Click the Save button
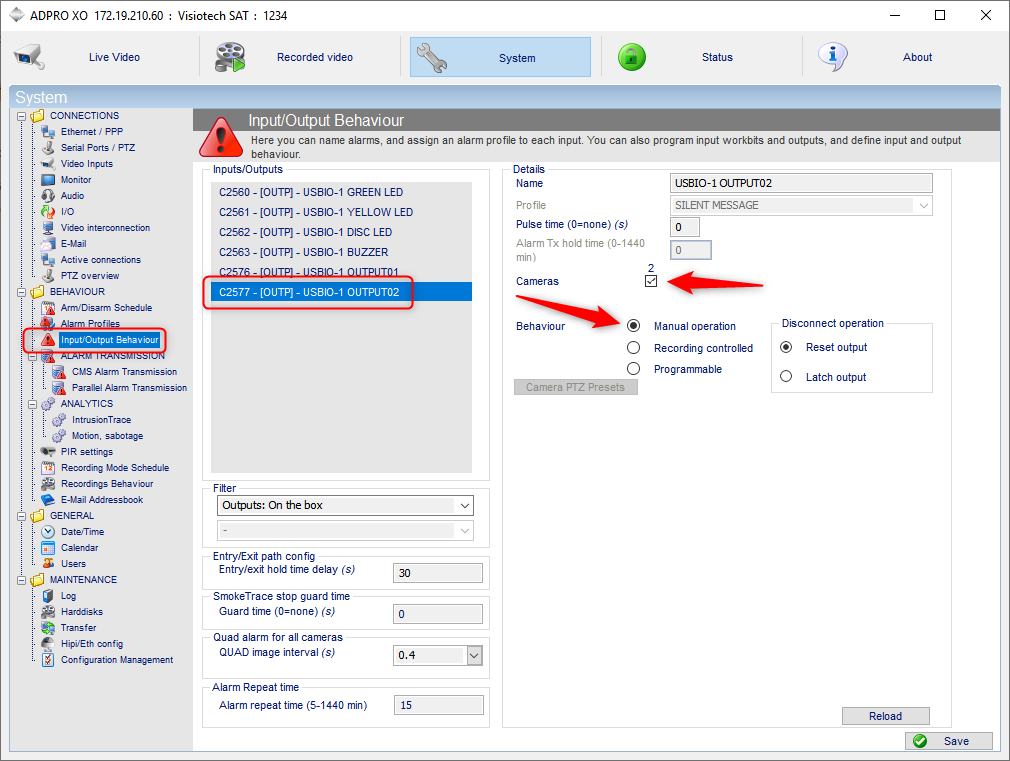The height and width of the screenshot is (761, 1010). coord(948,741)
